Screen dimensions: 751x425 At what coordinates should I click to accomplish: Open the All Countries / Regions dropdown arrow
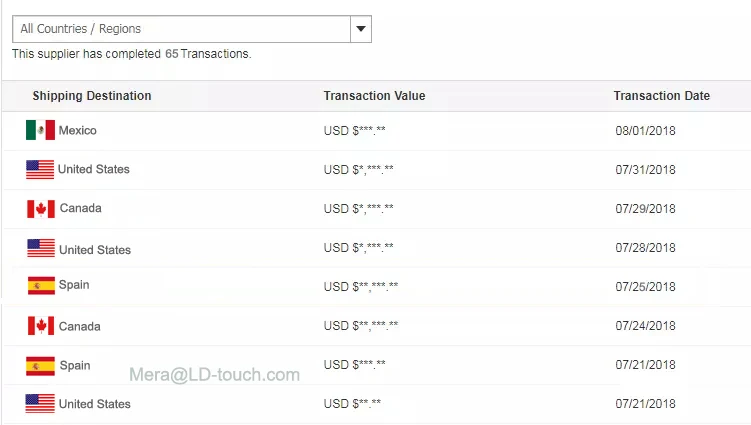(x=361, y=29)
